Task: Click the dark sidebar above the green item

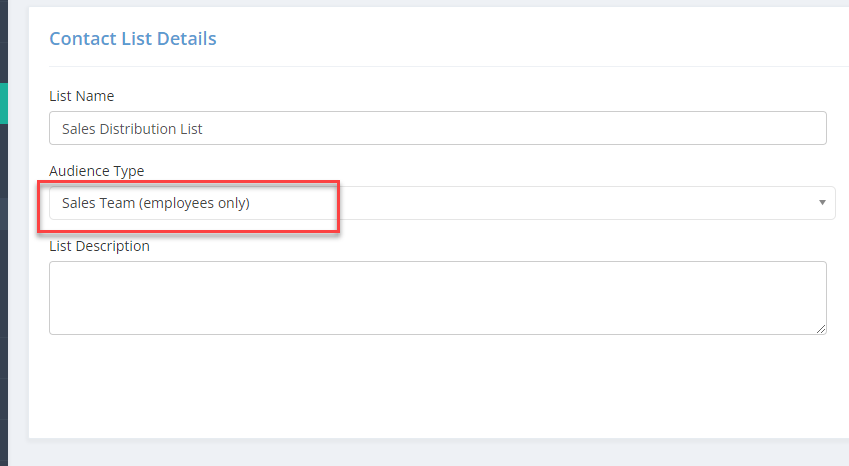Action: (4, 42)
